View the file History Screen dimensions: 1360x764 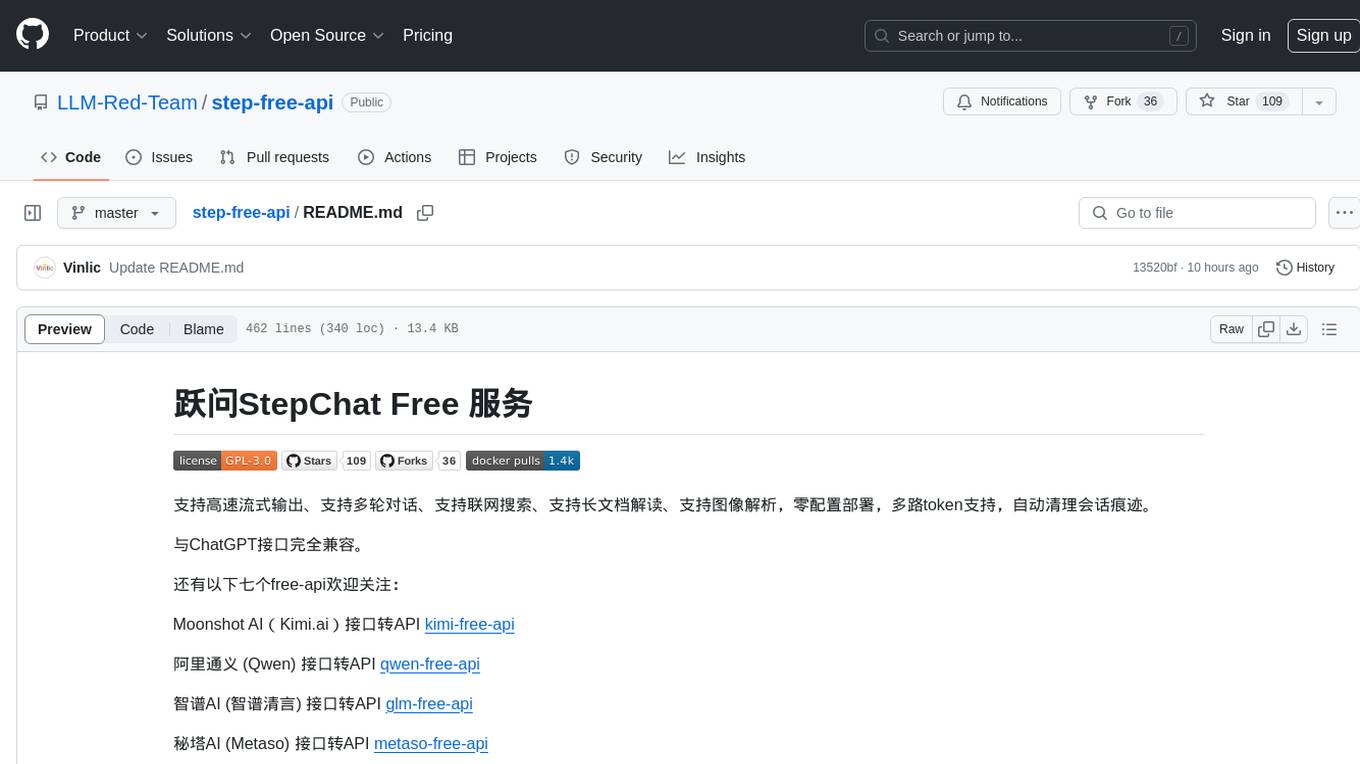(x=1305, y=268)
